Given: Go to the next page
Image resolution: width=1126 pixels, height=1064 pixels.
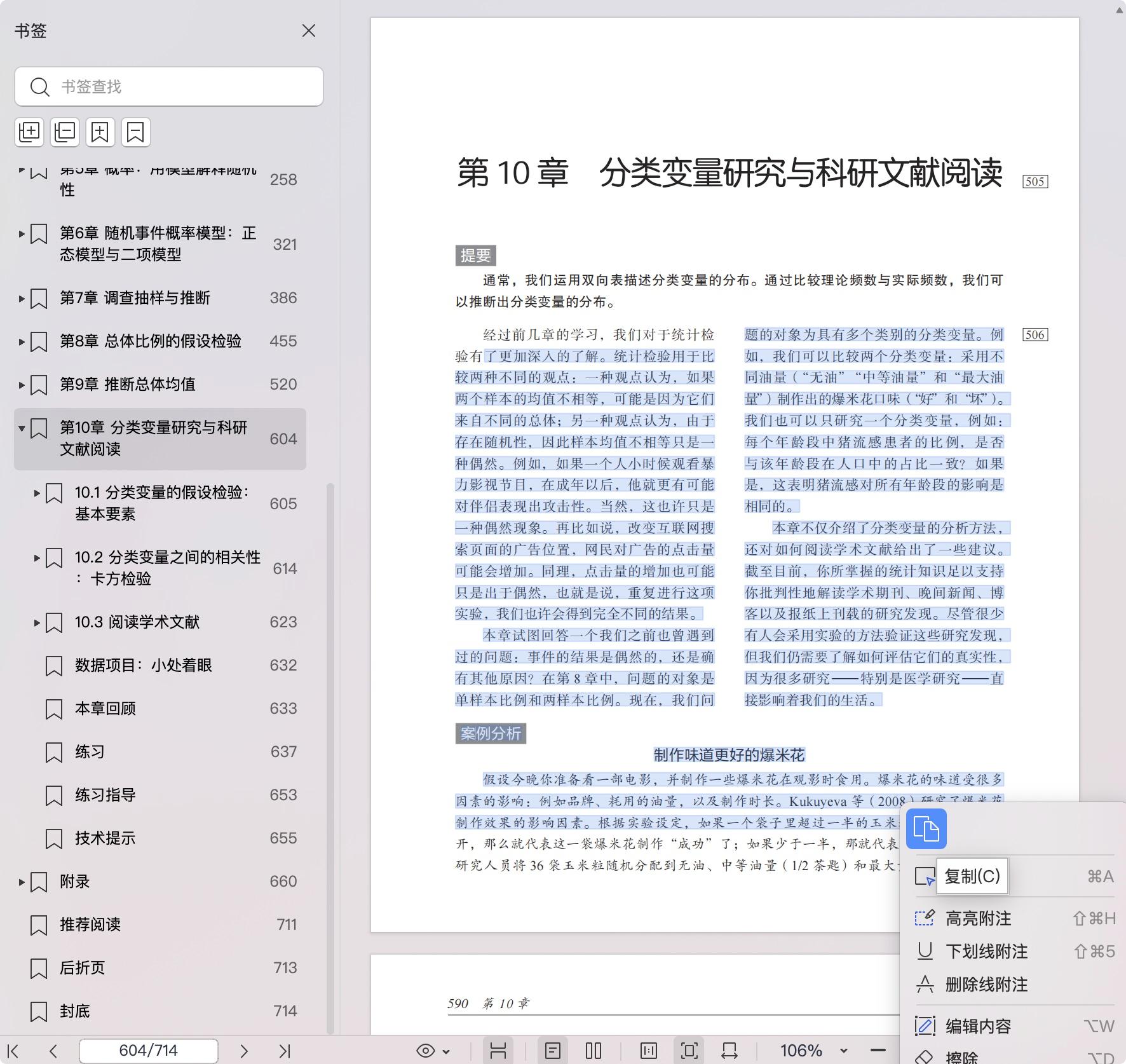Looking at the screenshot, I should pos(243,1051).
